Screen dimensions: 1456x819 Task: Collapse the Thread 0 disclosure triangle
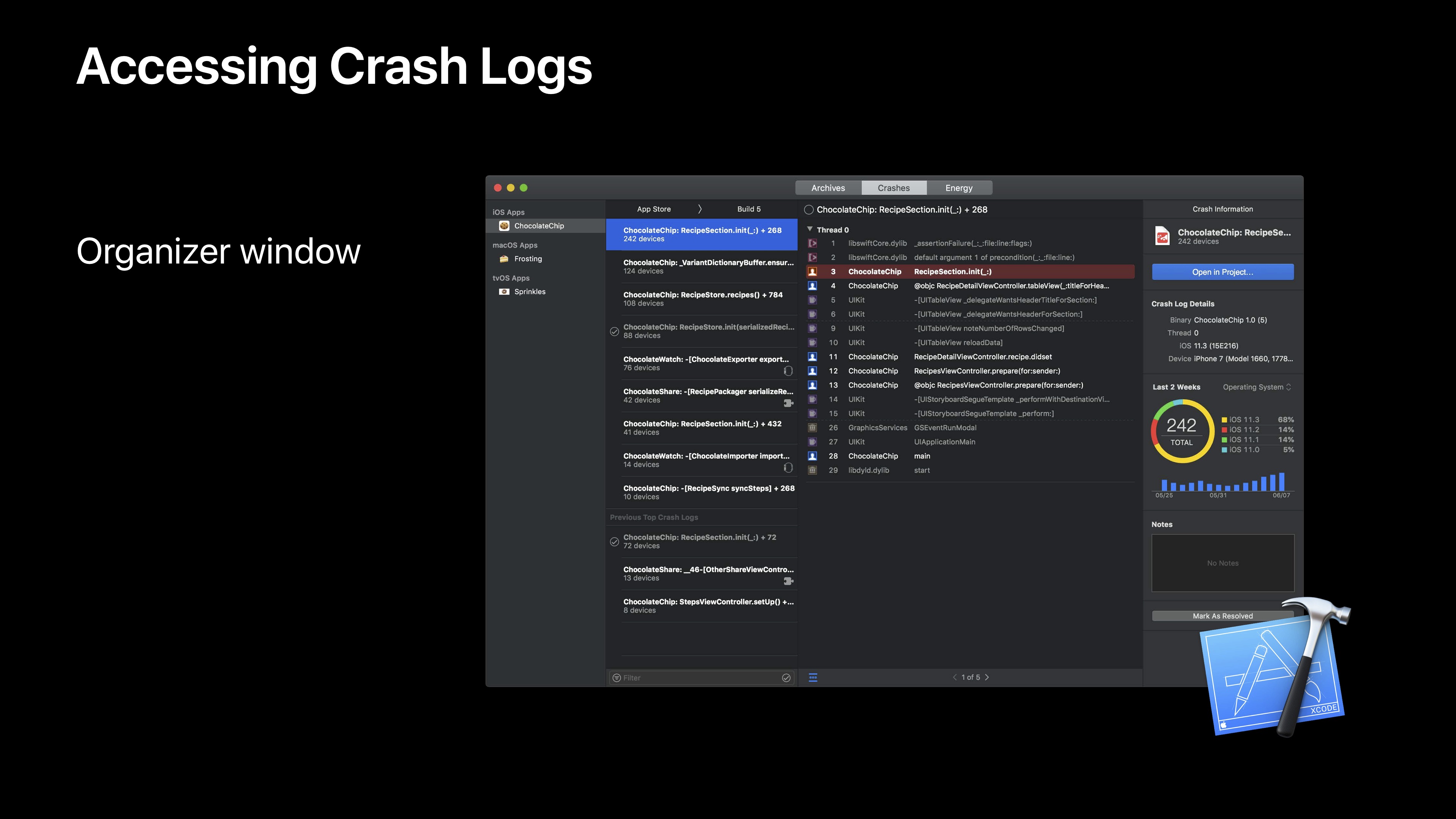[810, 229]
